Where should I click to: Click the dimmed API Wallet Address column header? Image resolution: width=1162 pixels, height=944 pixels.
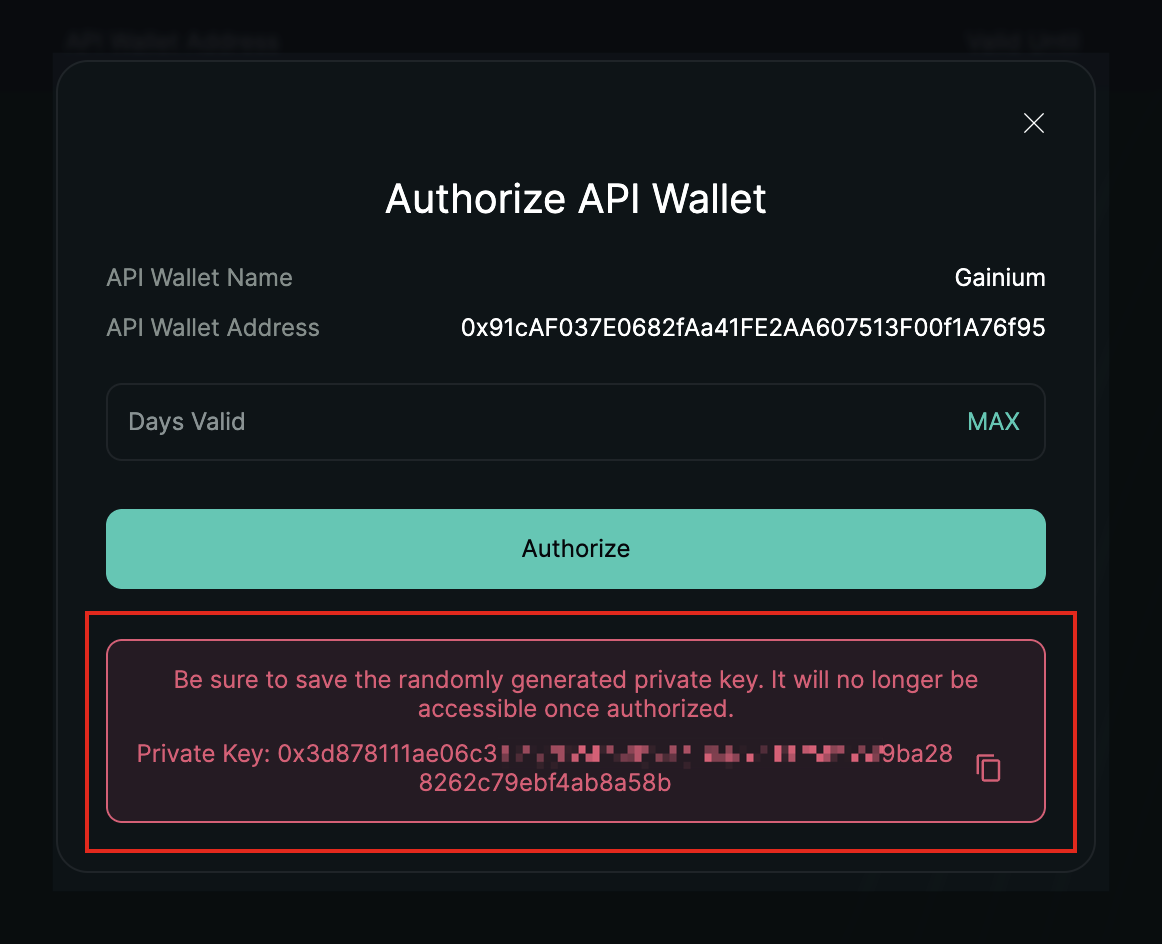click(172, 41)
